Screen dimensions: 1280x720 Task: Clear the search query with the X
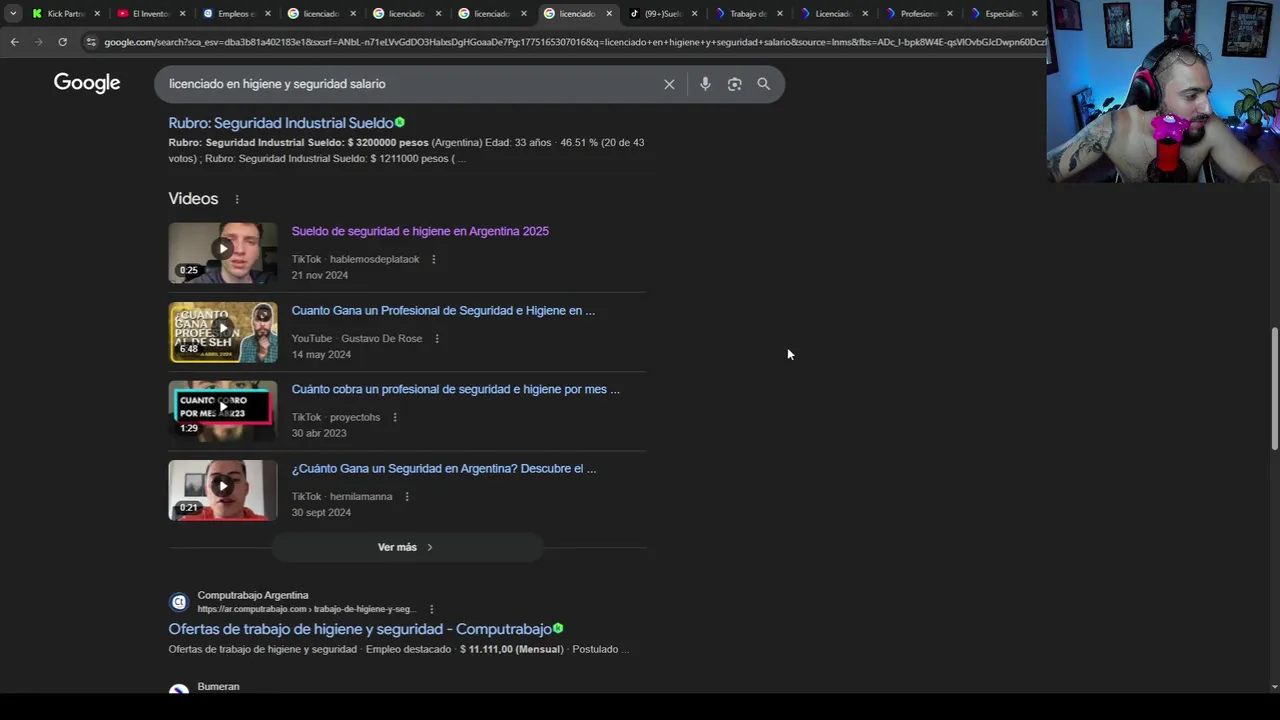click(669, 84)
